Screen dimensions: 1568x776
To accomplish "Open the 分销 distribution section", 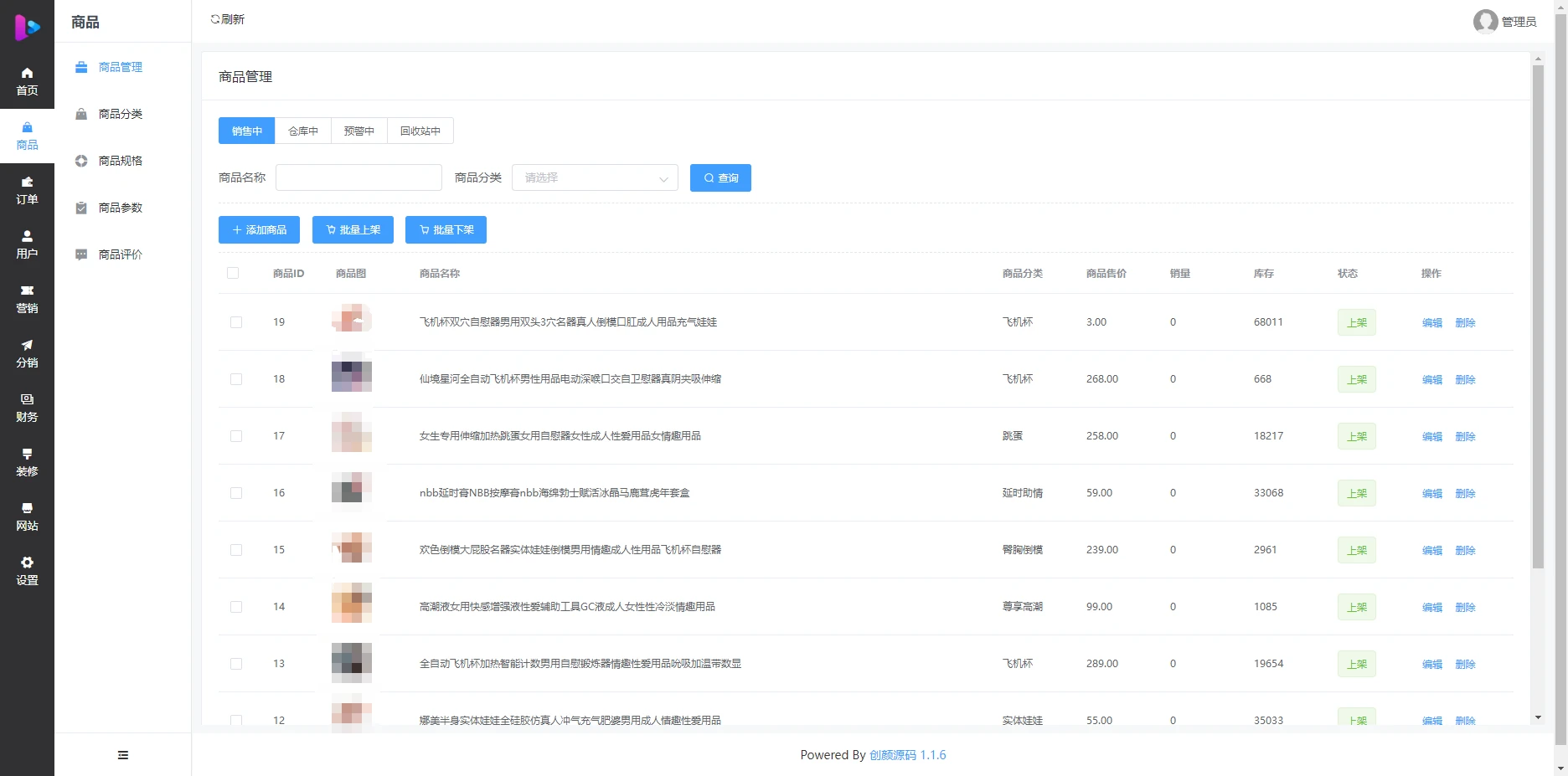I will coord(27,353).
